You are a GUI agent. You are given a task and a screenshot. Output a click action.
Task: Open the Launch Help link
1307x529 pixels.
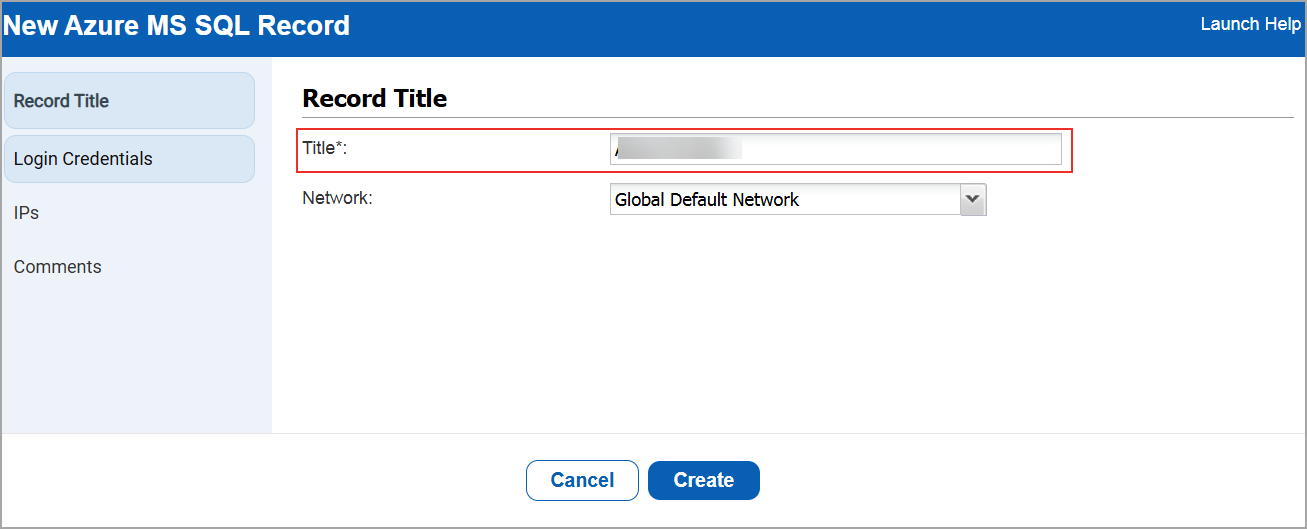pyautogui.click(x=1250, y=24)
